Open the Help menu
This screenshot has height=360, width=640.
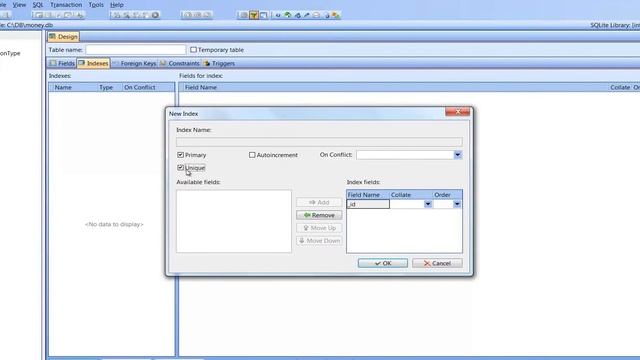[x=117, y=5]
